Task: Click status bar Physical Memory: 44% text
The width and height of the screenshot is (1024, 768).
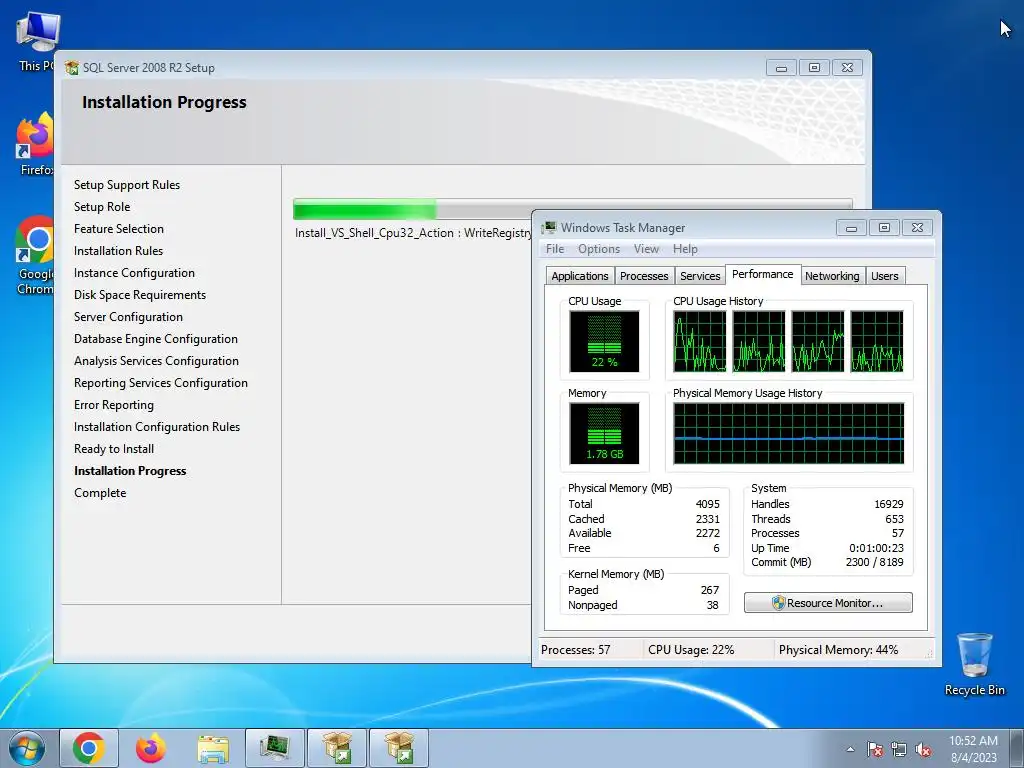Action: (839, 650)
